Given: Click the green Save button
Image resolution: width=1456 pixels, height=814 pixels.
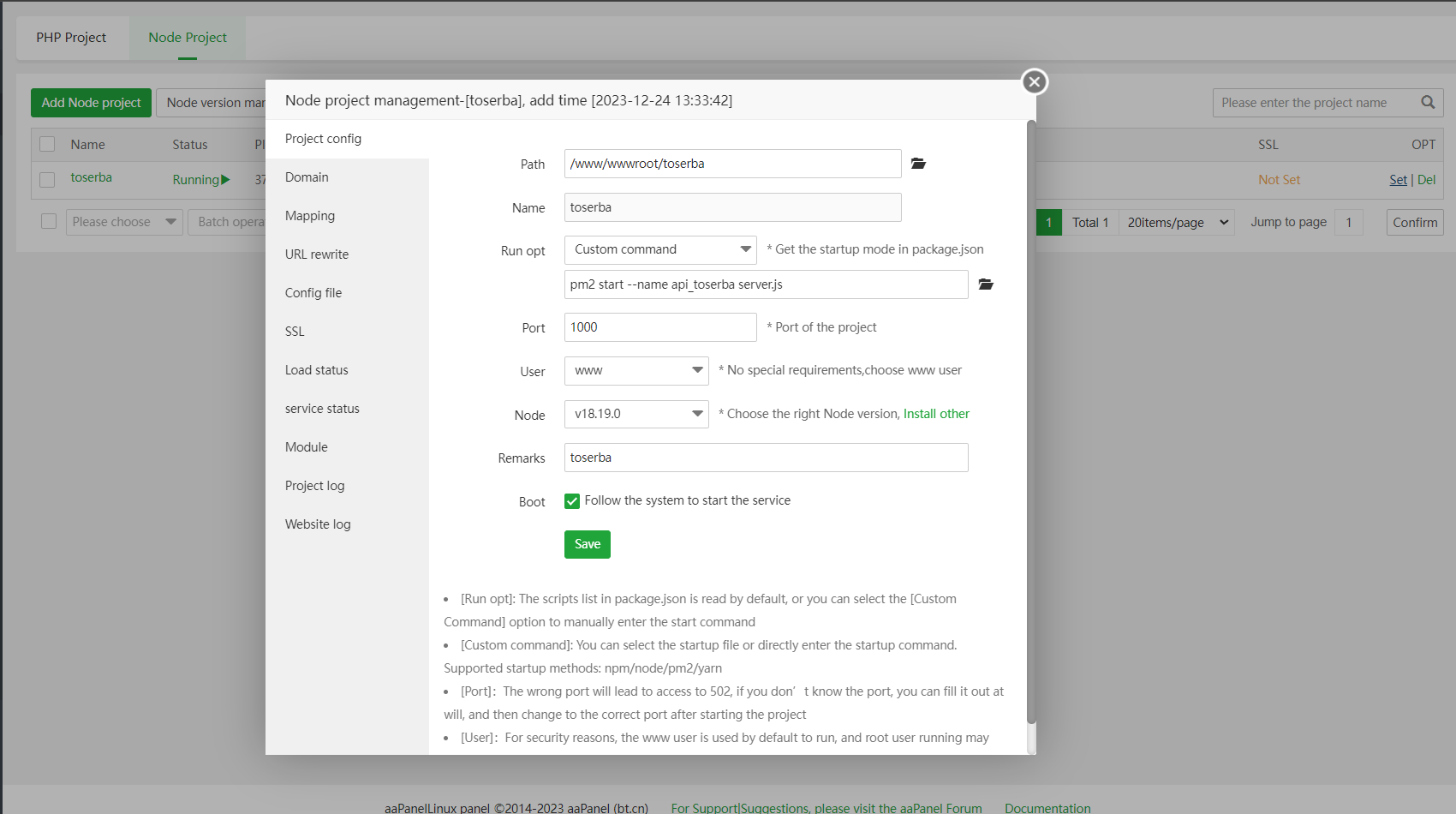Looking at the screenshot, I should click(587, 544).
